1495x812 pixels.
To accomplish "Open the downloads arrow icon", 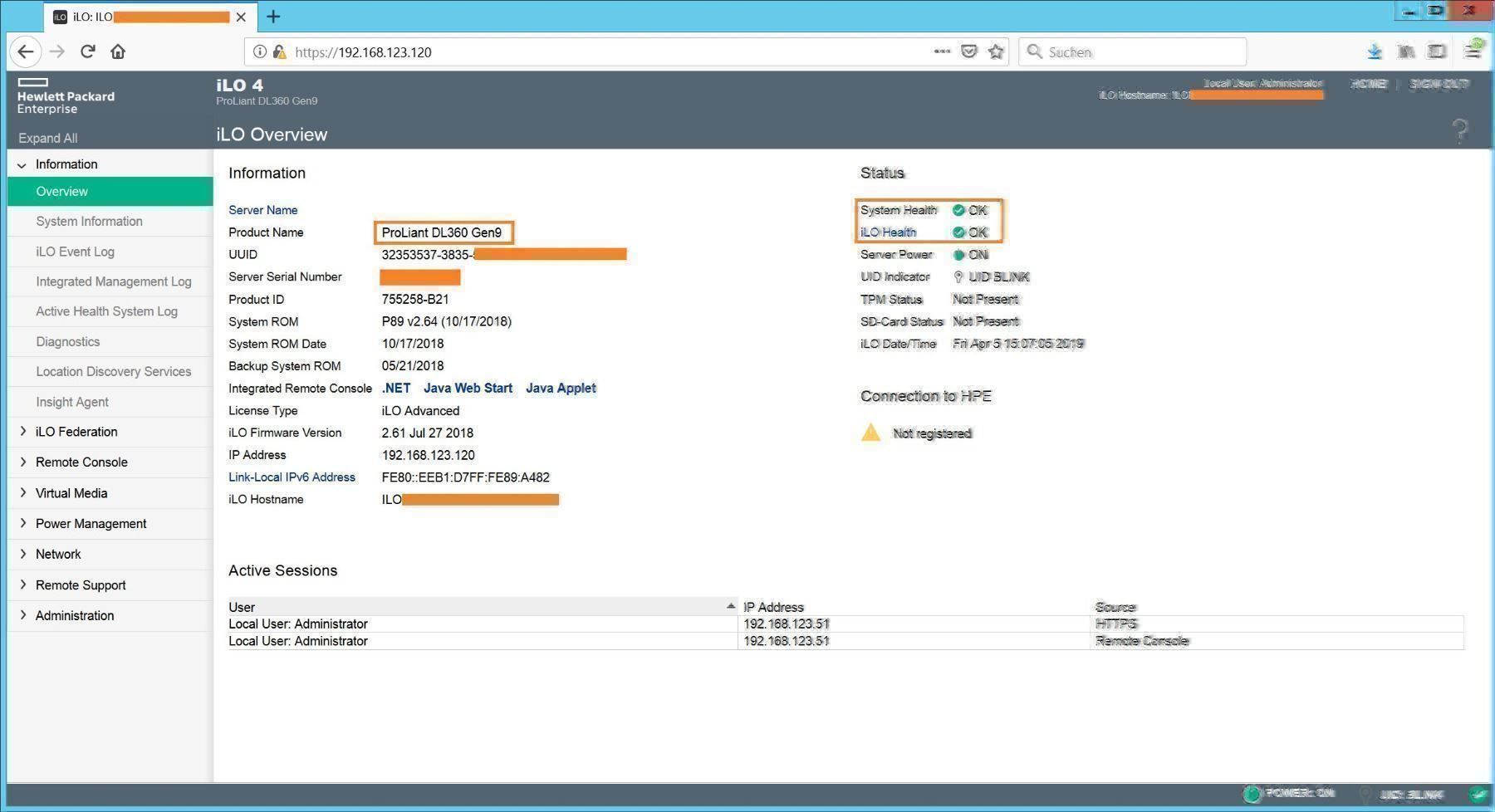I will pyautogui.click(x=1375, y=51).
